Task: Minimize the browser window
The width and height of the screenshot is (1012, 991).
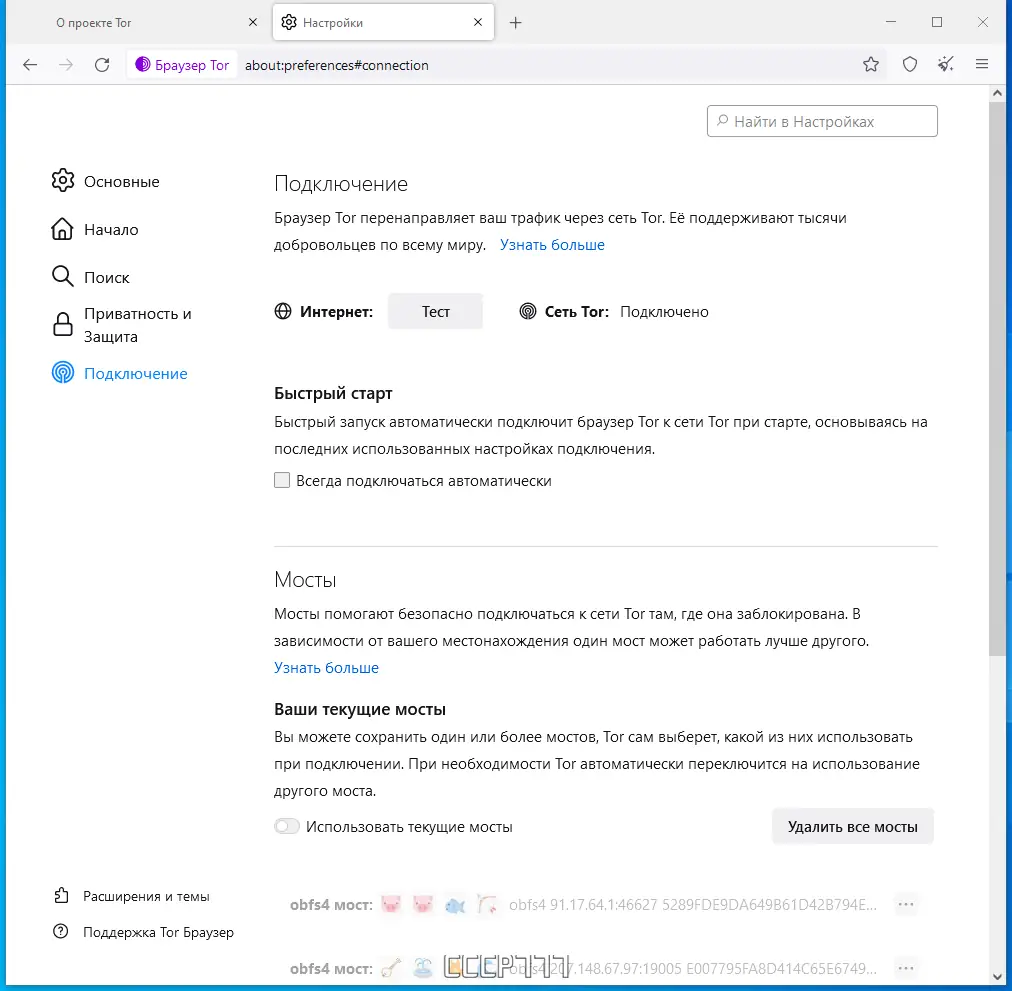Action: tap(891, 22)
